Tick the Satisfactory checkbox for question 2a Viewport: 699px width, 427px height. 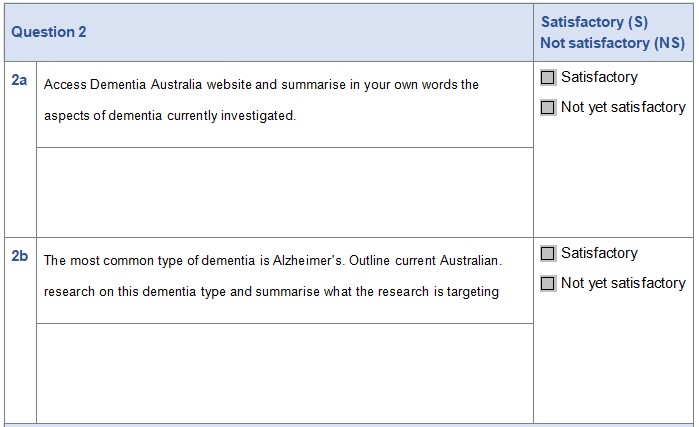(548, 78)
